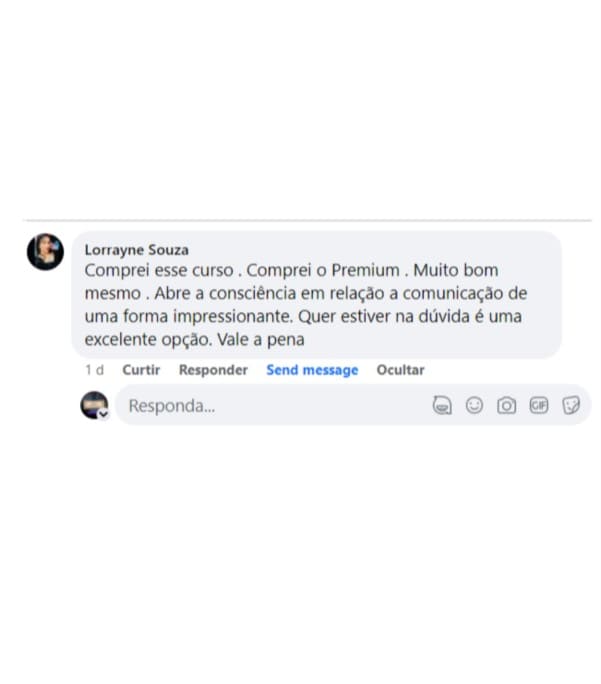Open Lorrayne Souza's profile picture
The image size is (601, 684).
45,252
